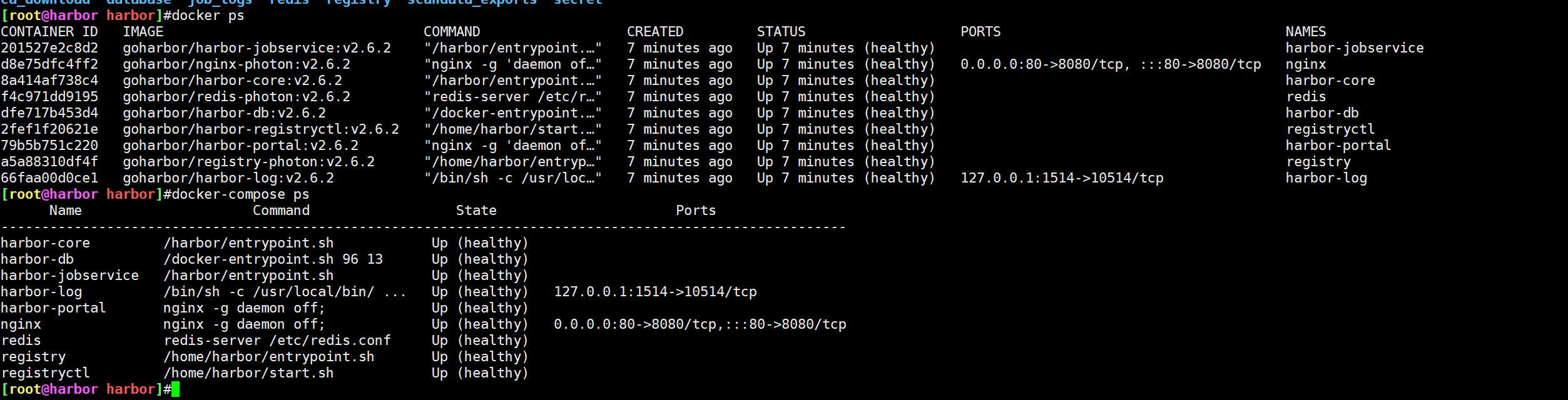The width and height of the screenshot is (1568, 400).
Task: Click the STATUS column header
Action: pyautogui.click(x=781, y=32)
